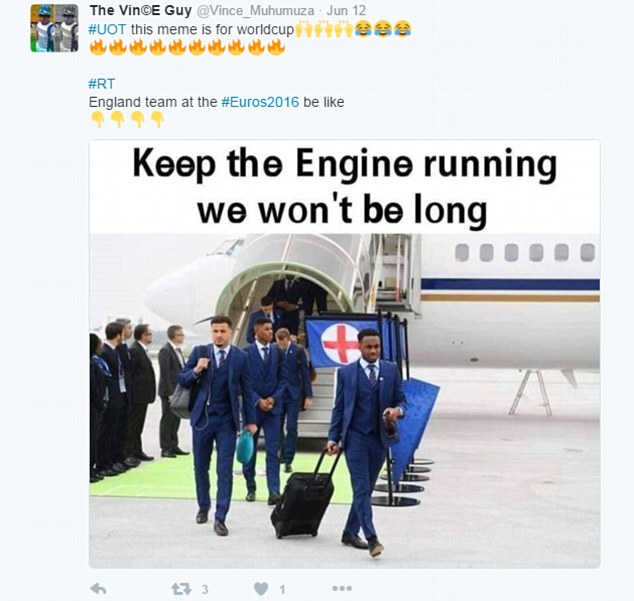
Task: Like the tweet with the heart icon
Action: coord(261,588)
